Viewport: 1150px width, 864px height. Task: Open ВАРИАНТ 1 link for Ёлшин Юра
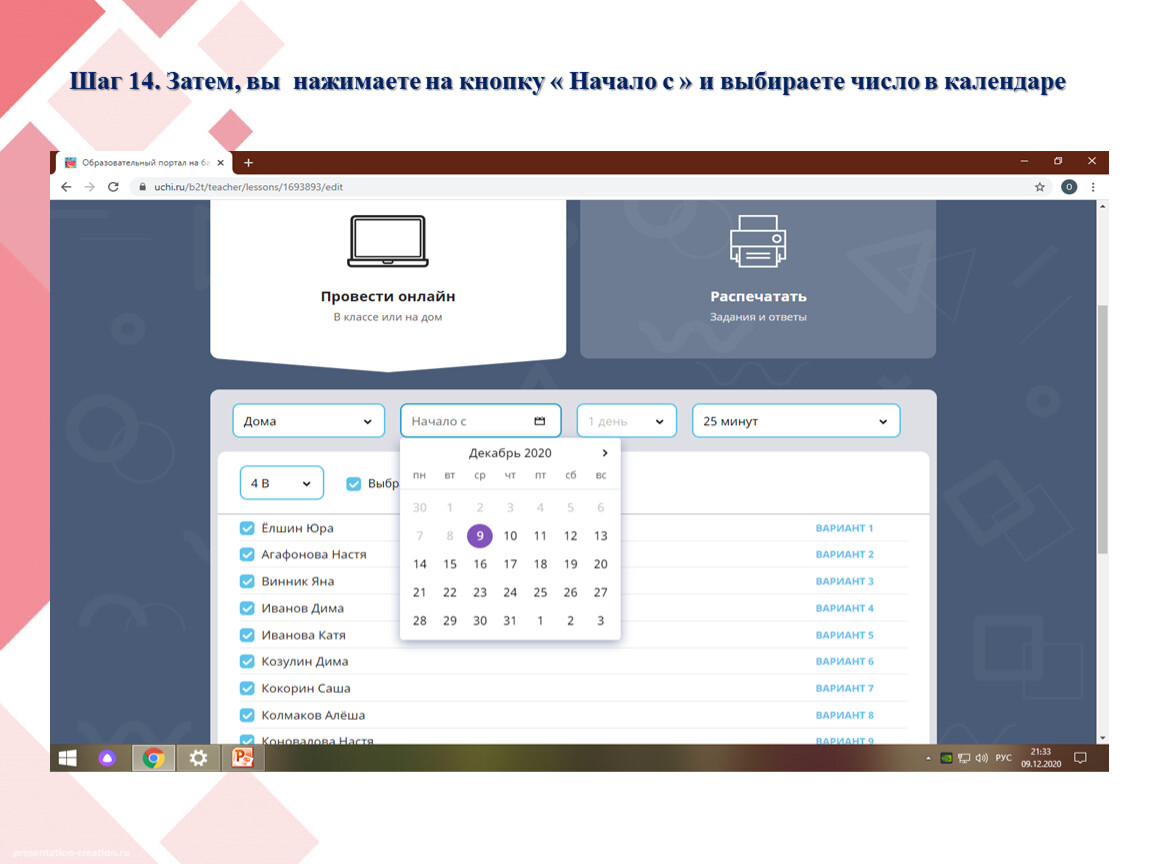click(x=844, y=528)
